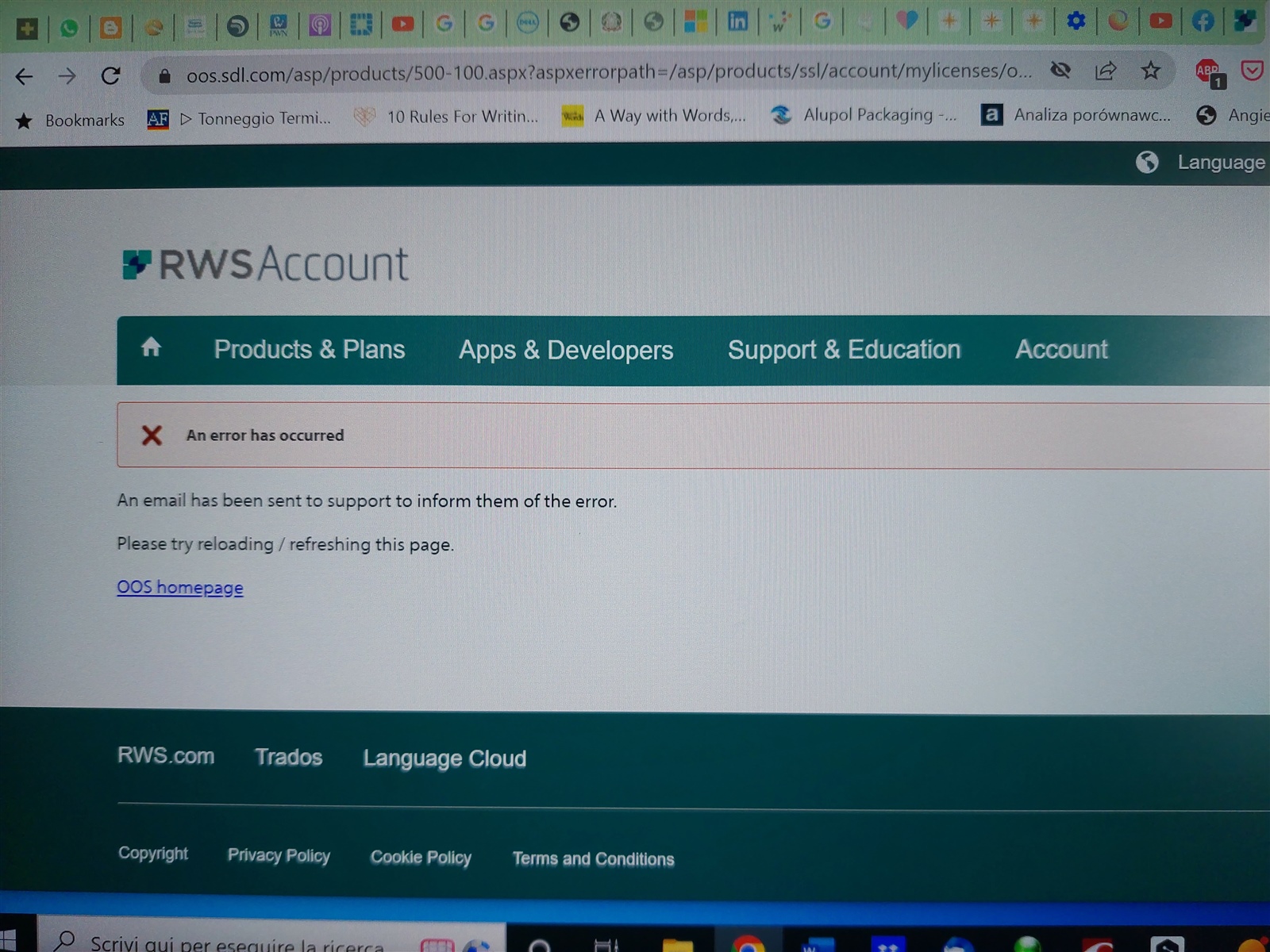
Task: Open the Apps & Developers menu
Action: 566,351
